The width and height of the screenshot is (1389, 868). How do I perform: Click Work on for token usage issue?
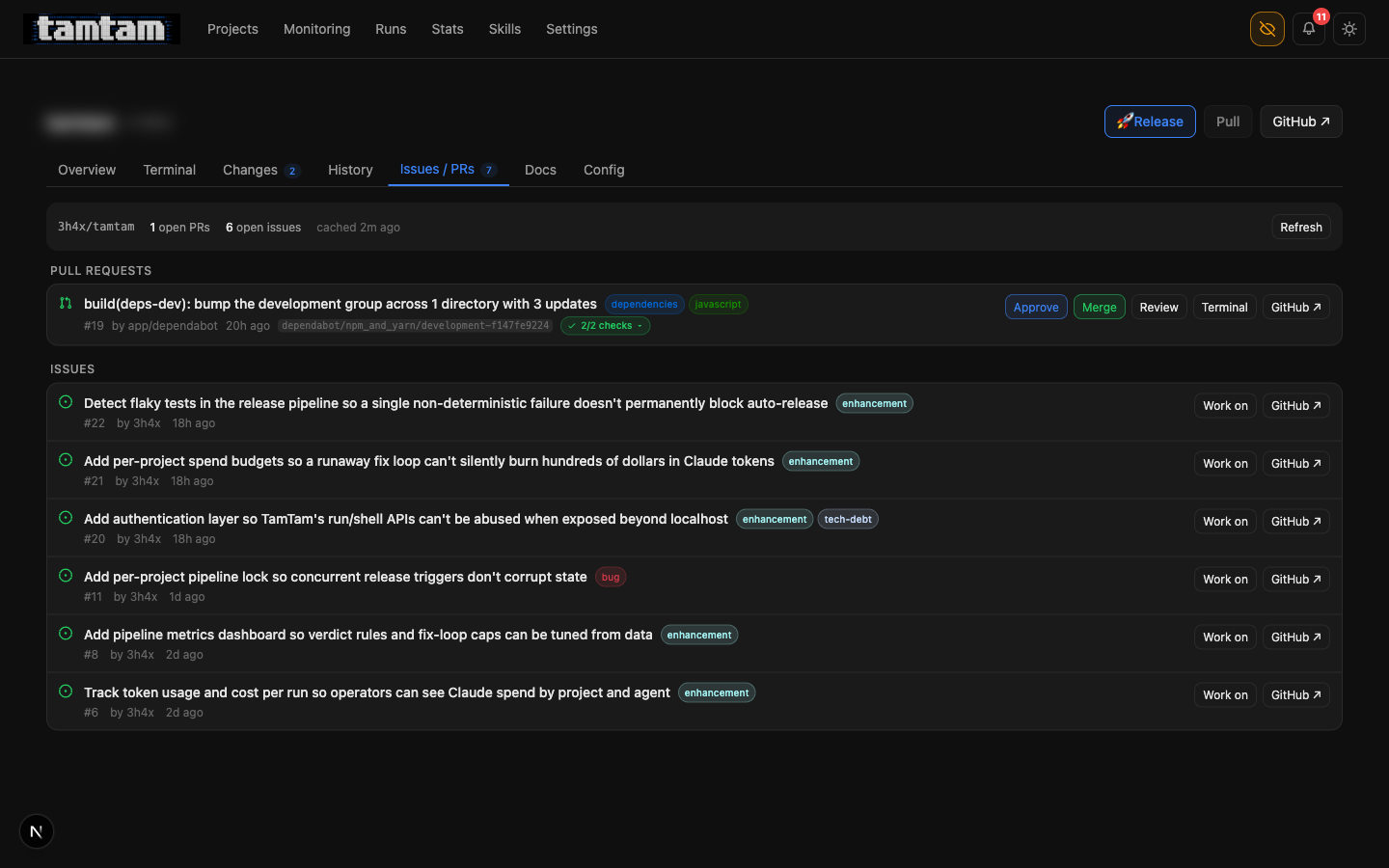point(1225,694)
